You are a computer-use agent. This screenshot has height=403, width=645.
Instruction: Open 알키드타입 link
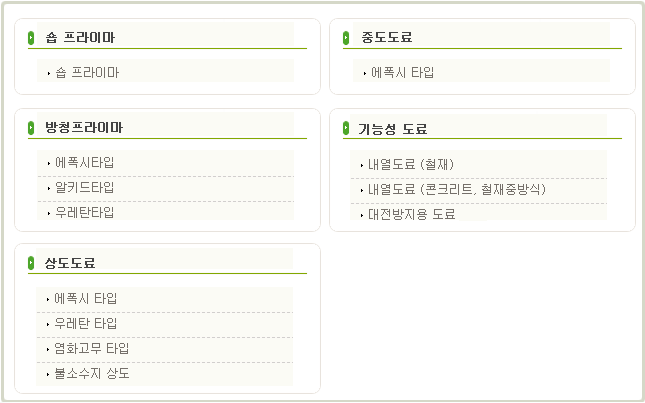click(85, 188)
